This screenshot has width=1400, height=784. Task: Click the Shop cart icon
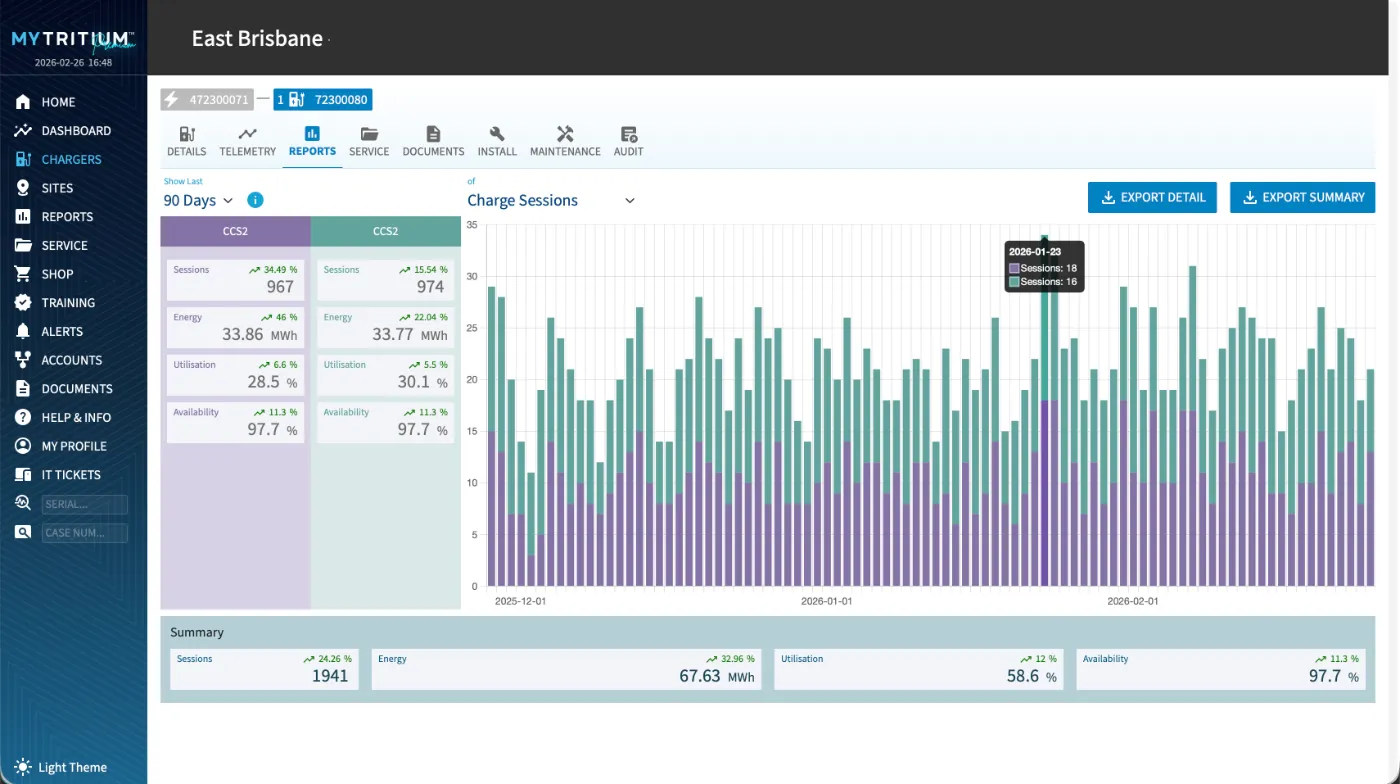[x=23, y=274]
